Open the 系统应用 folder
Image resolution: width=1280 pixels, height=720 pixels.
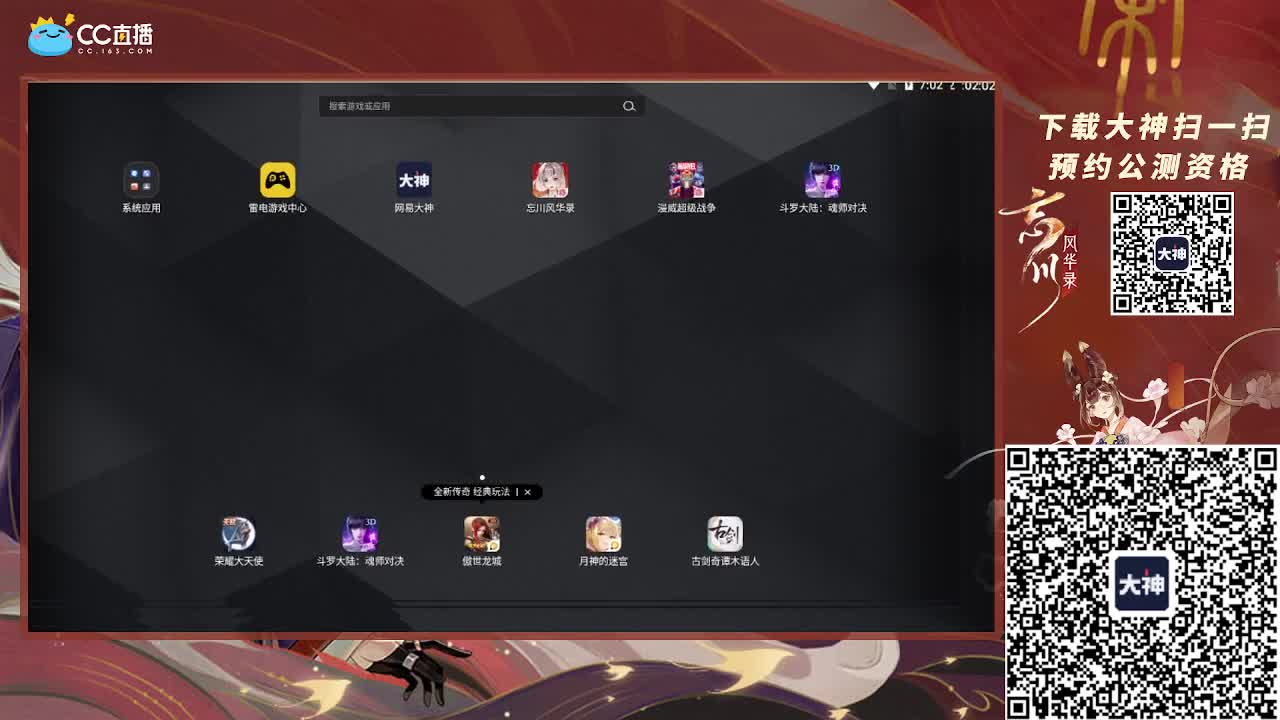[x=141, y=180]
